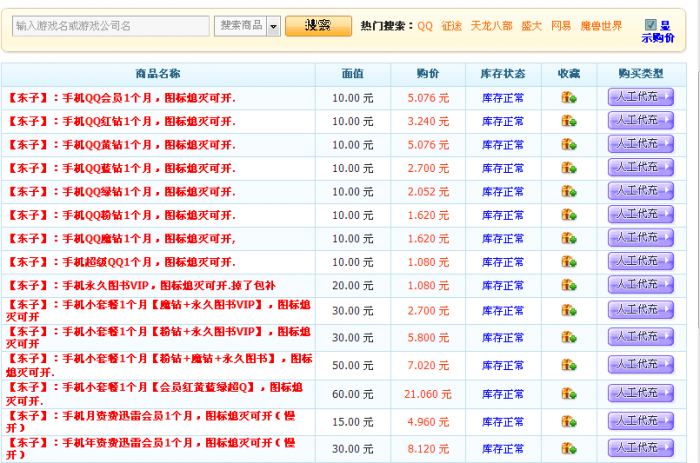The width and height of the screenshot is (700, 463).
Task: Click 库存正常 status in 手机QQ会员 row
Action: (503, 98)
